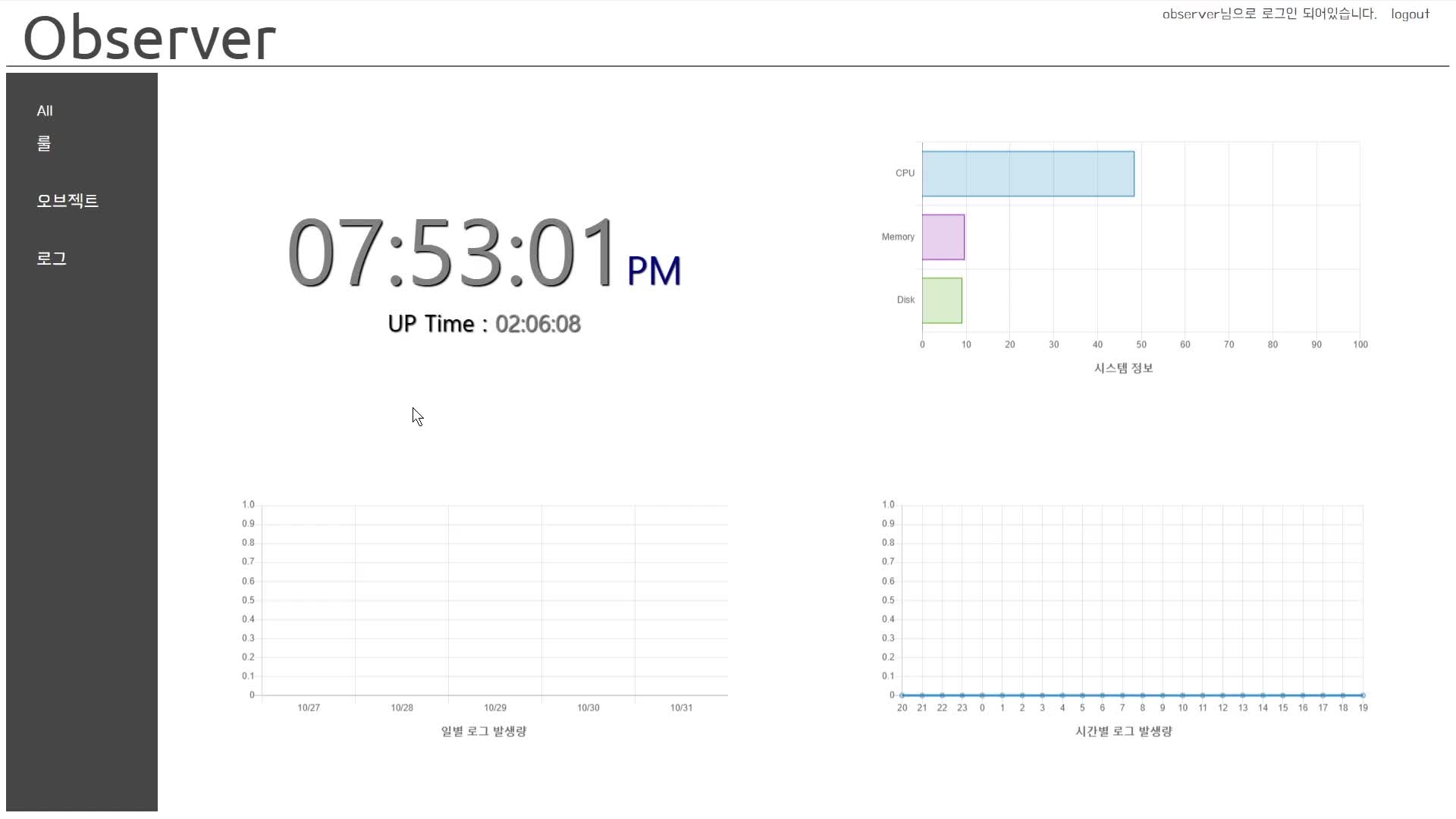The image size is (1456, 819).
Task: Go to the 오브젝트 sidebar section
Action: click(x=67, y=201)
